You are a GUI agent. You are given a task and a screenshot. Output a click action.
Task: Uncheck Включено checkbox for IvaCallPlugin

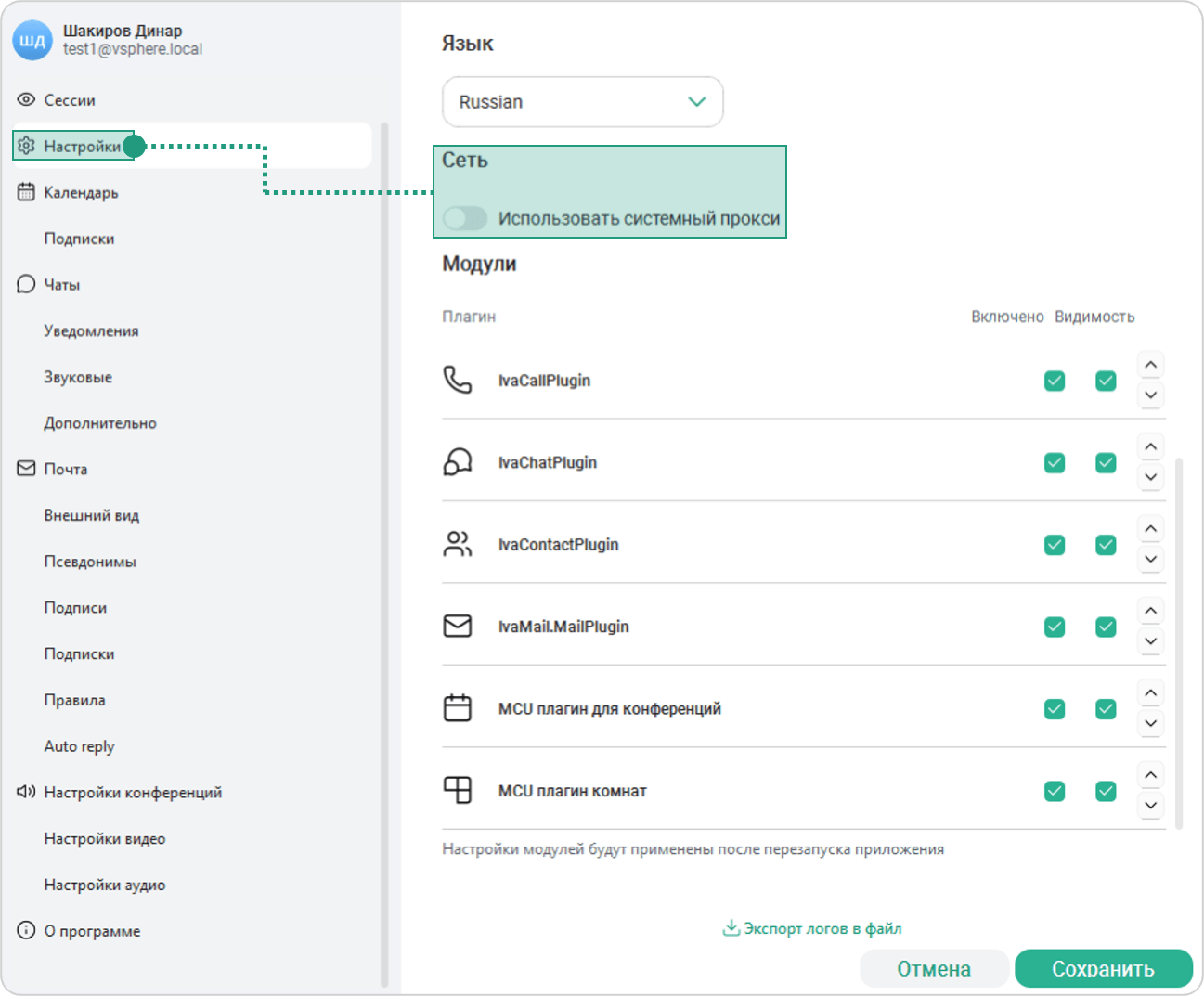pos(1055,381)
